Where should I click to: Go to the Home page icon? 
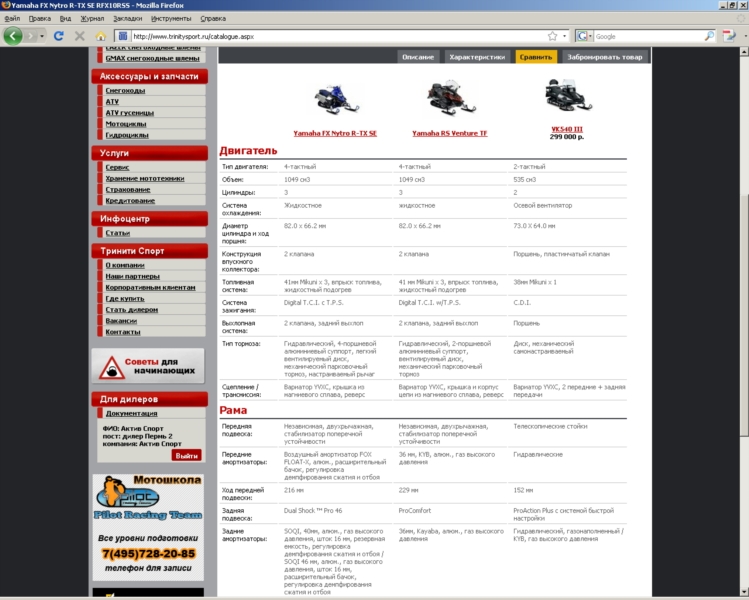click(x=100, y=36)
